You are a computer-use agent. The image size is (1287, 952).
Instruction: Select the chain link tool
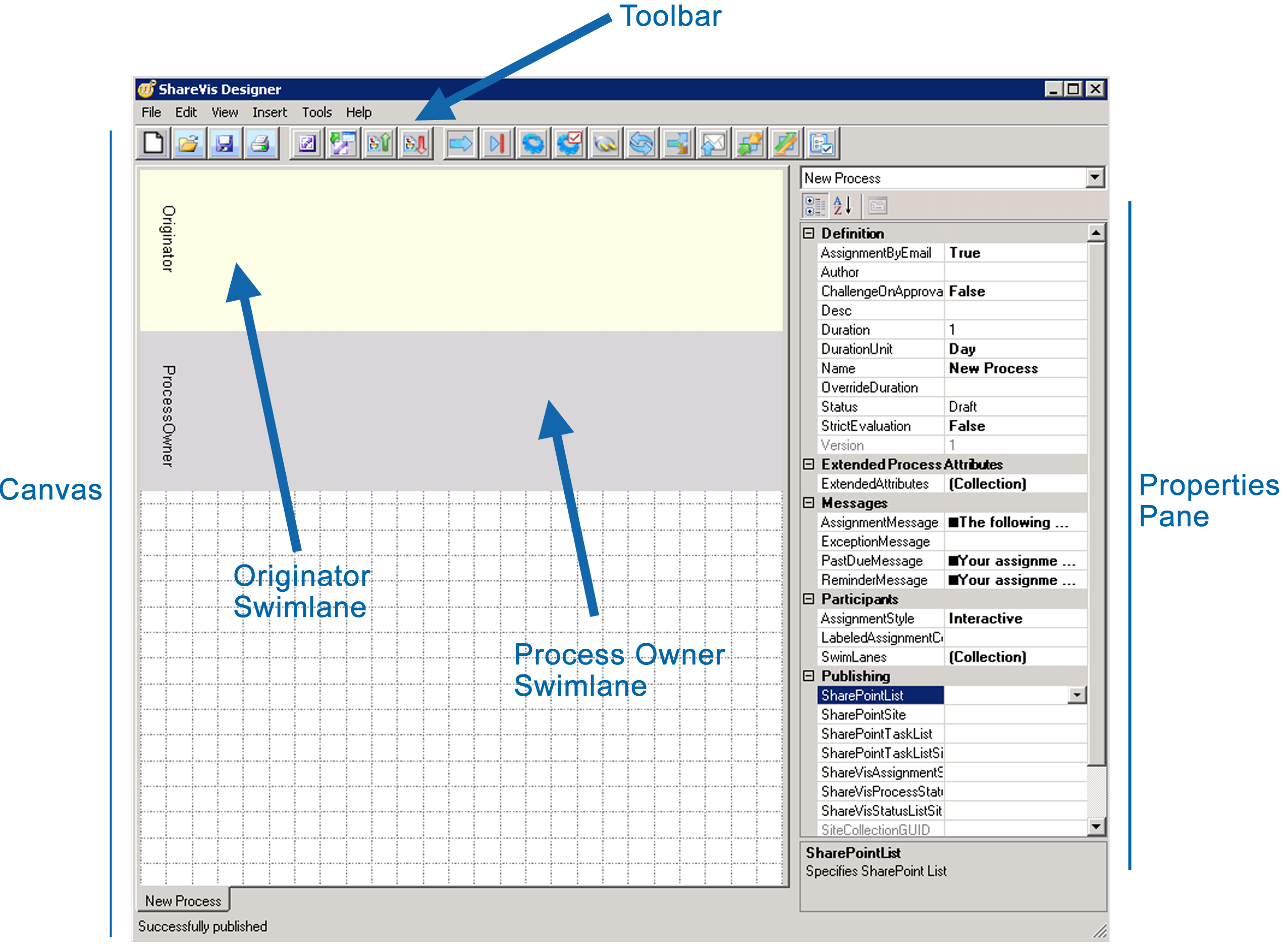tap(605, 143)
